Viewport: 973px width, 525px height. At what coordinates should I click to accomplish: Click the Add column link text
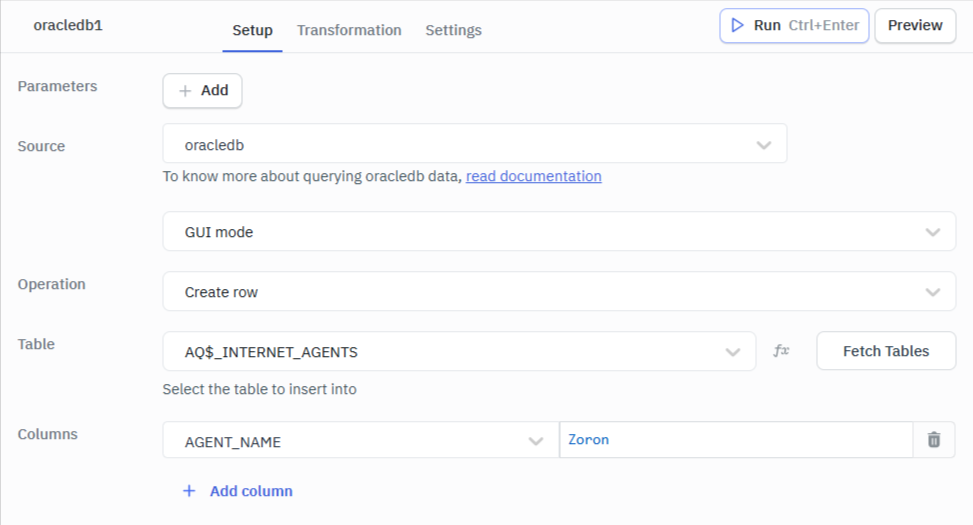click(x=251, y=491)
